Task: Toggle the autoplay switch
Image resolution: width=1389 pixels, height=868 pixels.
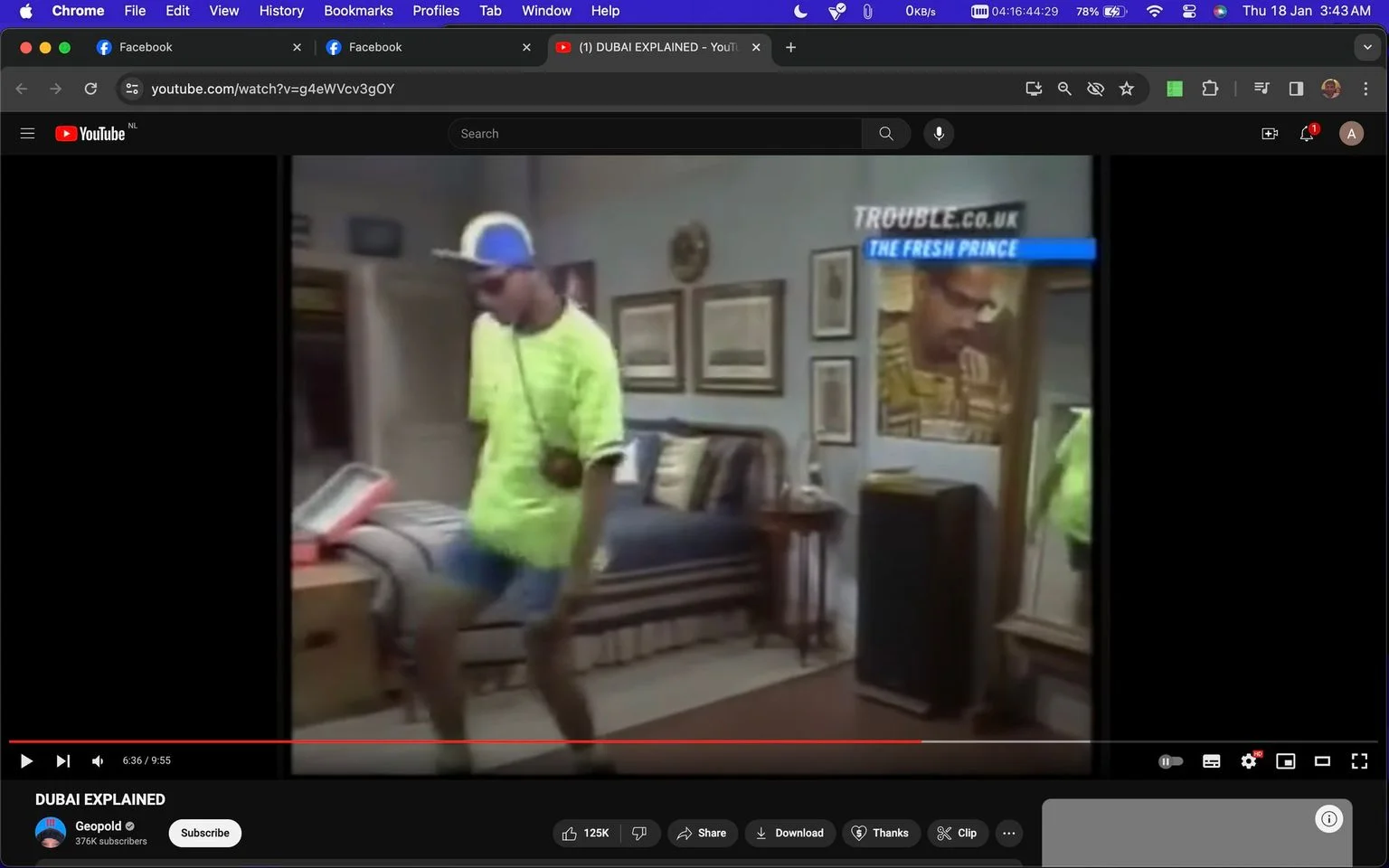Action: pyautogui.click(x=1170, y=761)
